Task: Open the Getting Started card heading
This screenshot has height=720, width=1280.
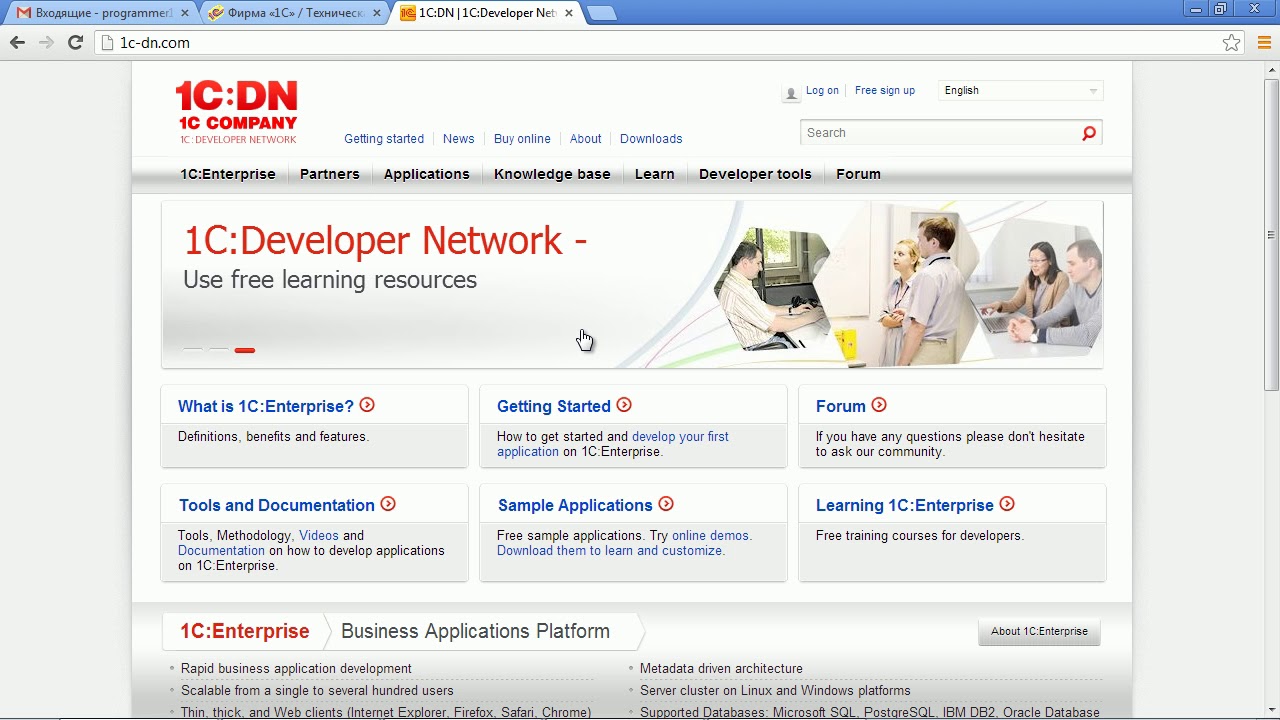Action: click(x=554, y=406)
